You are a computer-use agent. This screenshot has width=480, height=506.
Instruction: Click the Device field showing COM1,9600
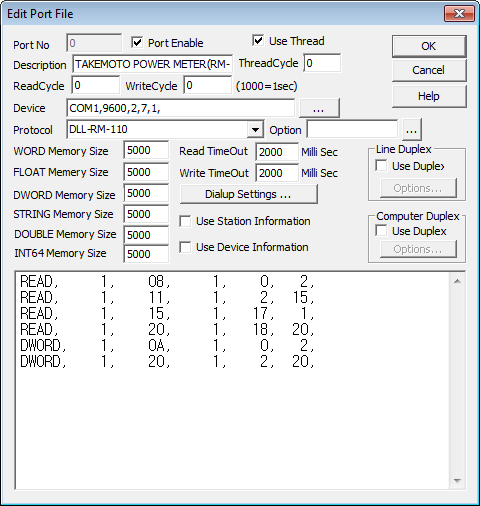click(x=181, y=108)
